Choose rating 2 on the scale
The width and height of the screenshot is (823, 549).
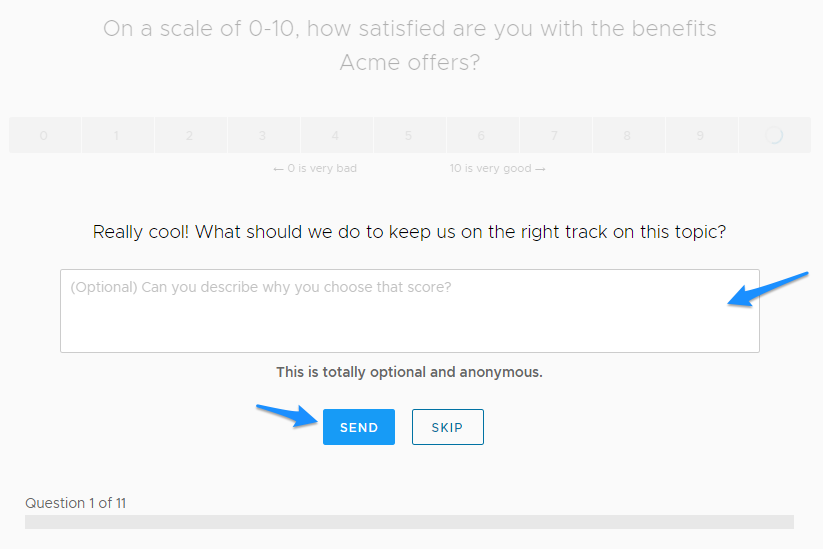[191, 135]
